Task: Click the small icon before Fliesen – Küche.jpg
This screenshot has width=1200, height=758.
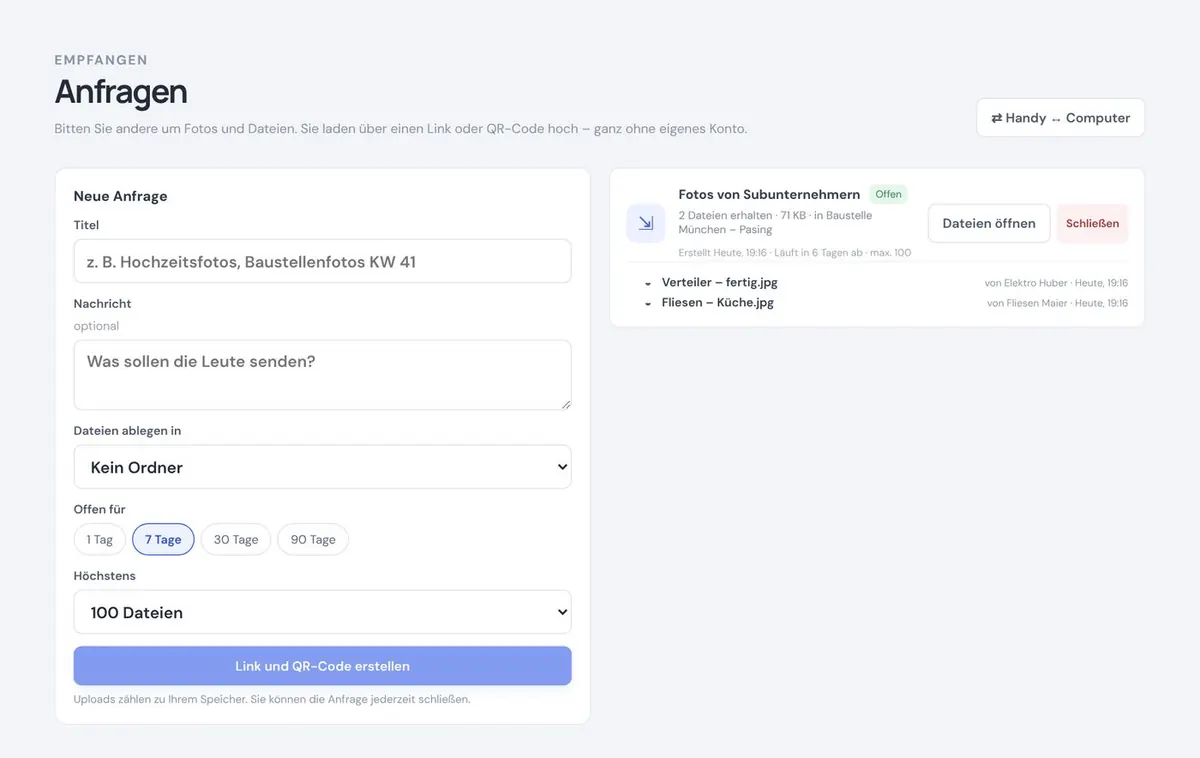Action: tap(649, 303)
